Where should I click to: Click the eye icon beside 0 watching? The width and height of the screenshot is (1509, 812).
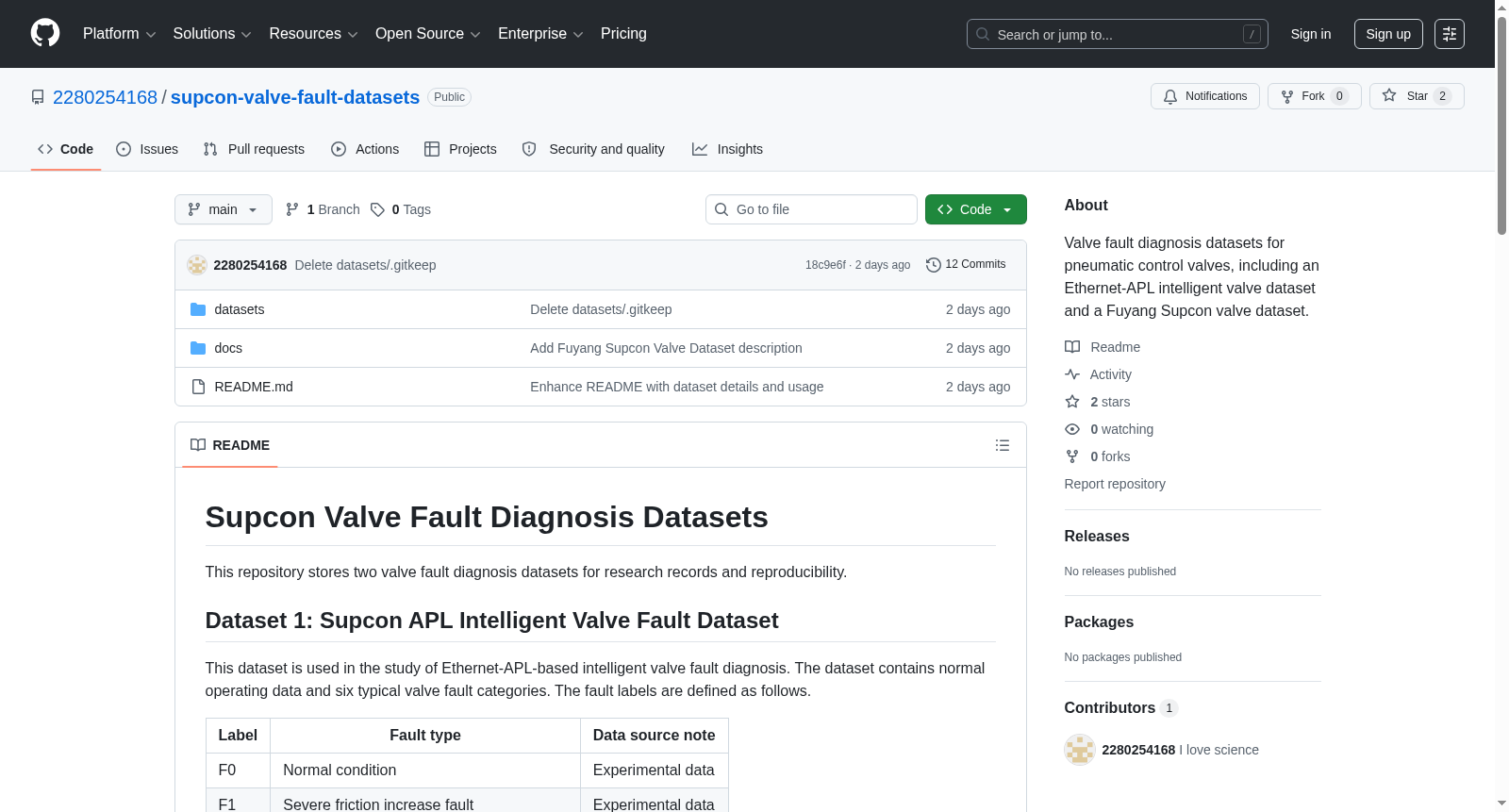pyautogui.click(x=1072, y=429)
